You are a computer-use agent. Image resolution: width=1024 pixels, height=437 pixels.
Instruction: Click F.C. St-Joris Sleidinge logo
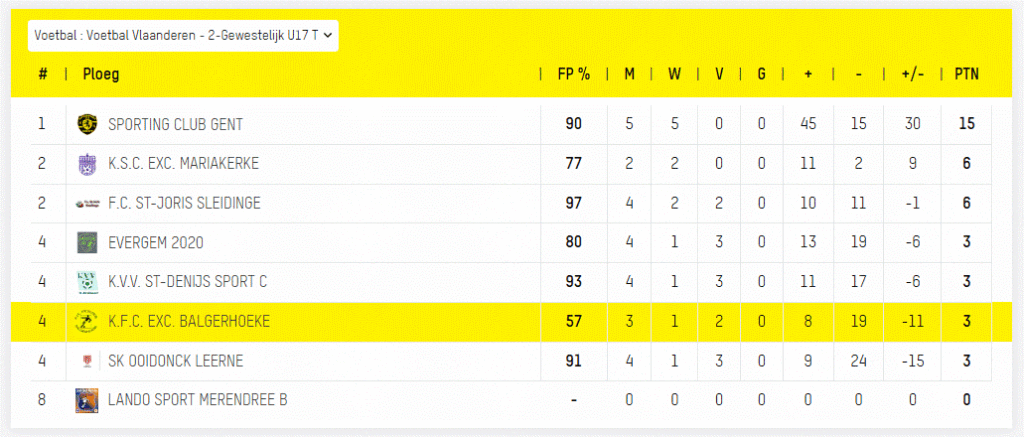pyautogui.click(x=87, y=203)
